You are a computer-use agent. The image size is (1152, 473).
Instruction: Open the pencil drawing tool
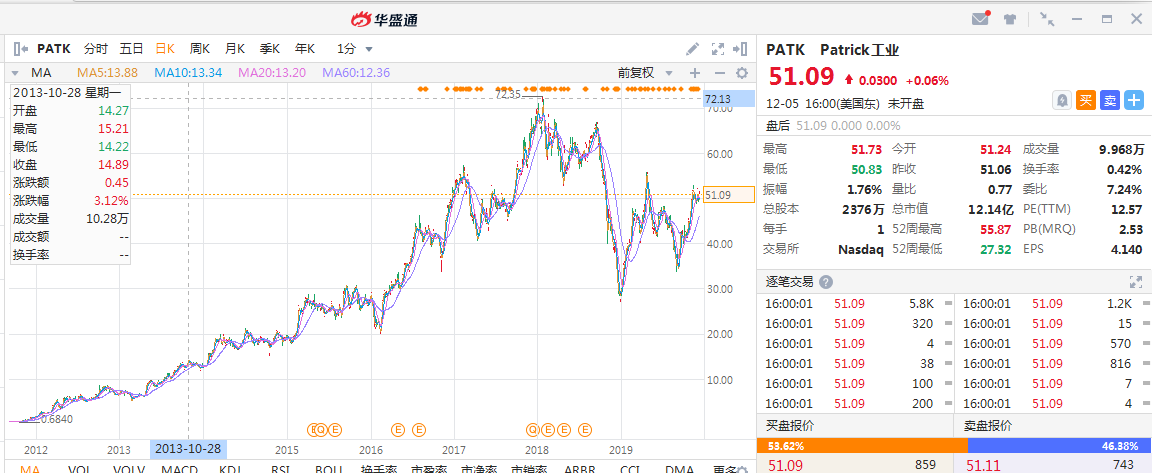tap(692, 49)
